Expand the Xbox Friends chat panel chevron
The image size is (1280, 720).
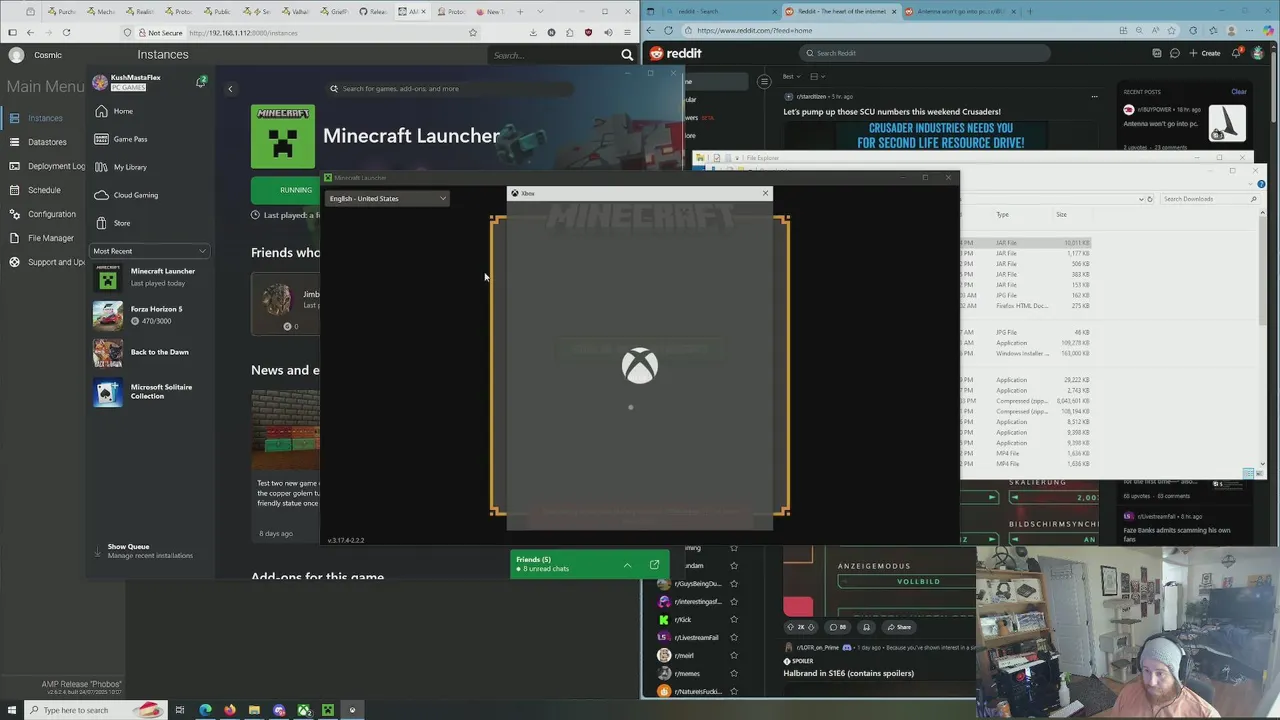click(627, 565)
